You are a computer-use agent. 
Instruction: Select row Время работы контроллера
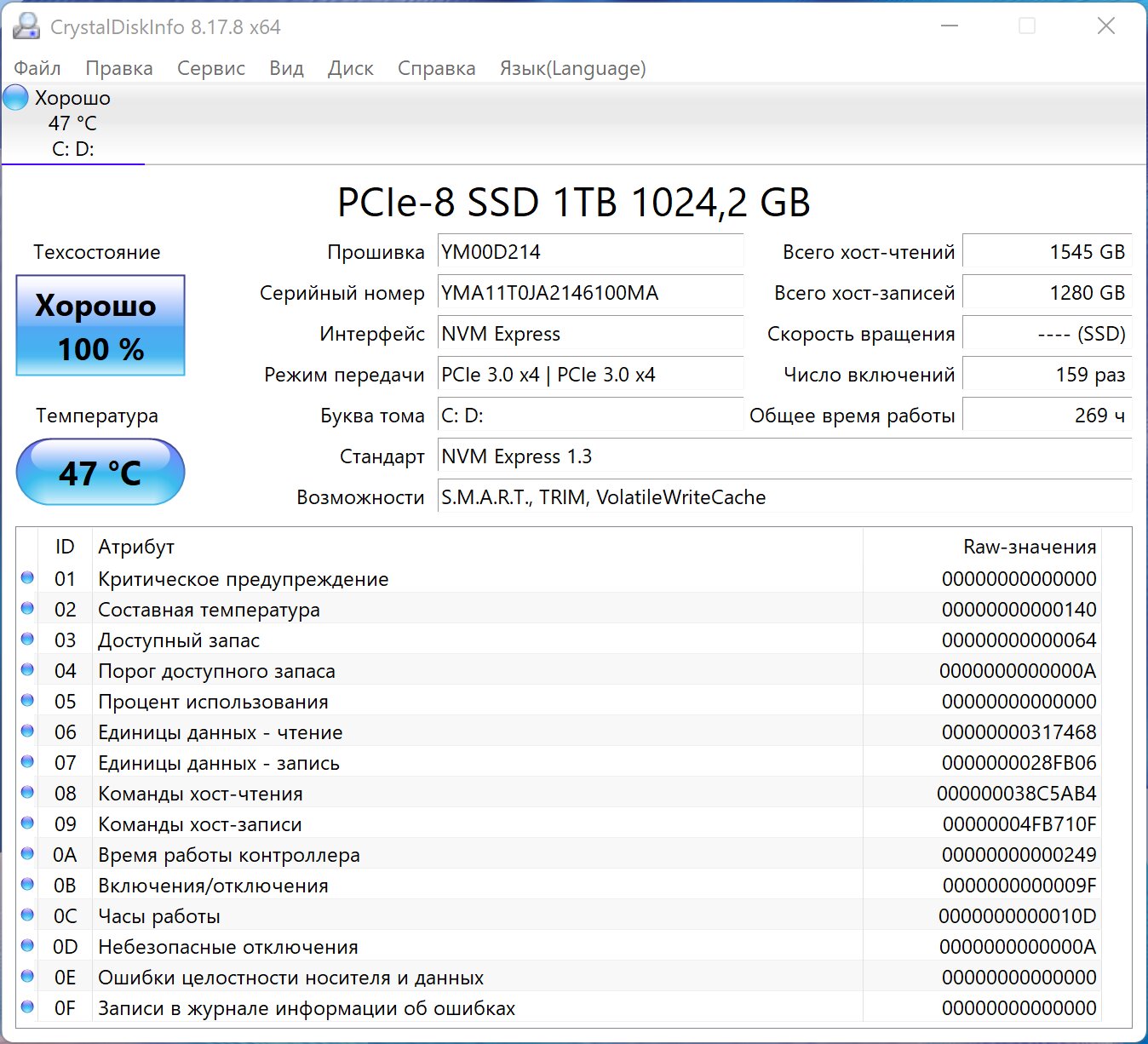tap(559, 855)
